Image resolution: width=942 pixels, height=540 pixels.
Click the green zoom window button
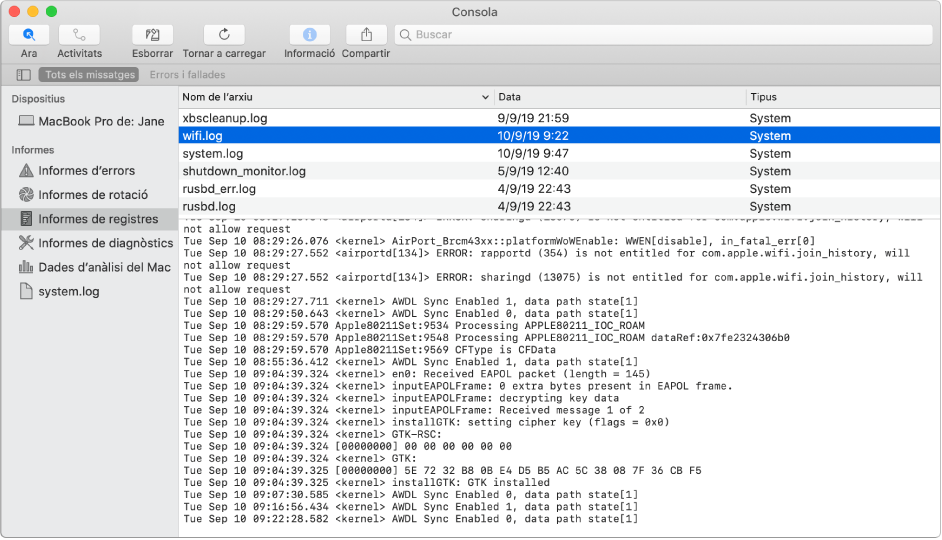click(x=52, y=11)
